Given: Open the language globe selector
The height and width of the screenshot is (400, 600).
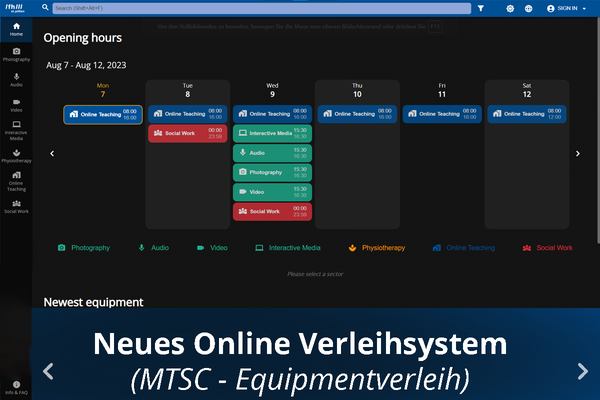Looking at the screenshot, I should point(528,8).
